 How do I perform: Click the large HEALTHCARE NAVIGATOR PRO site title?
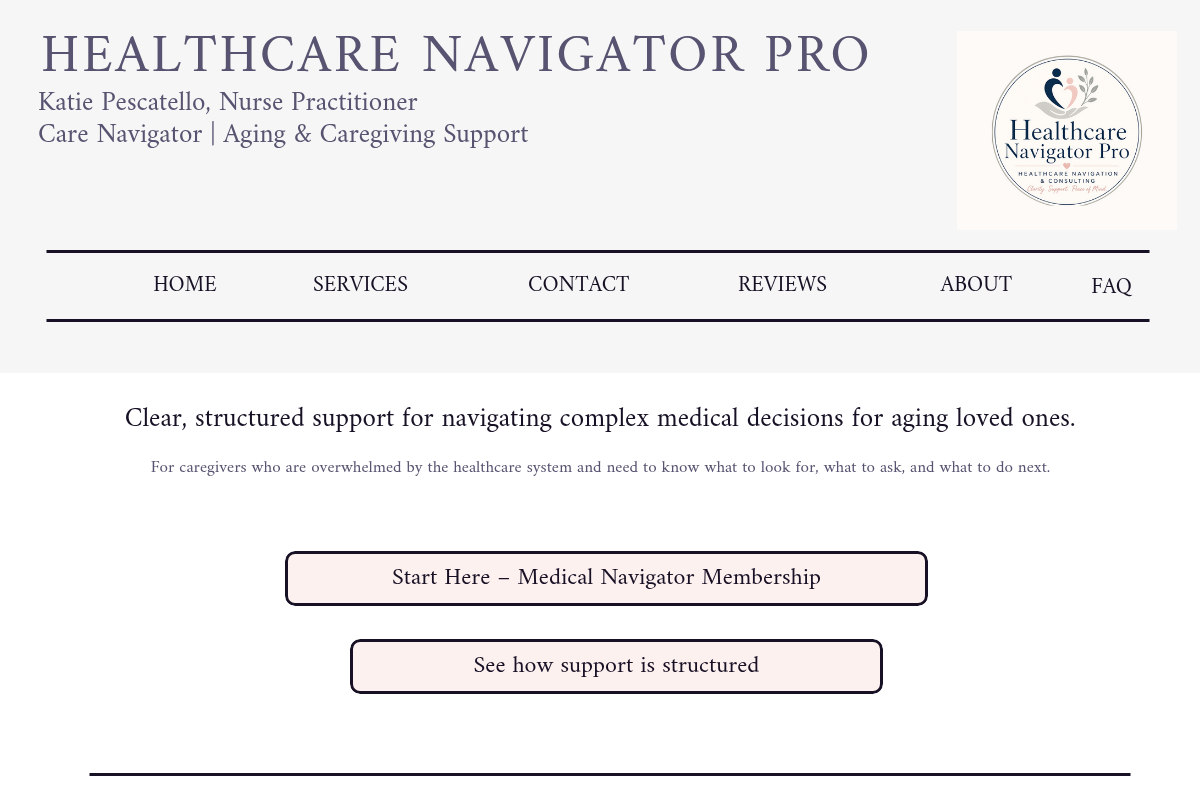point(455,56)
